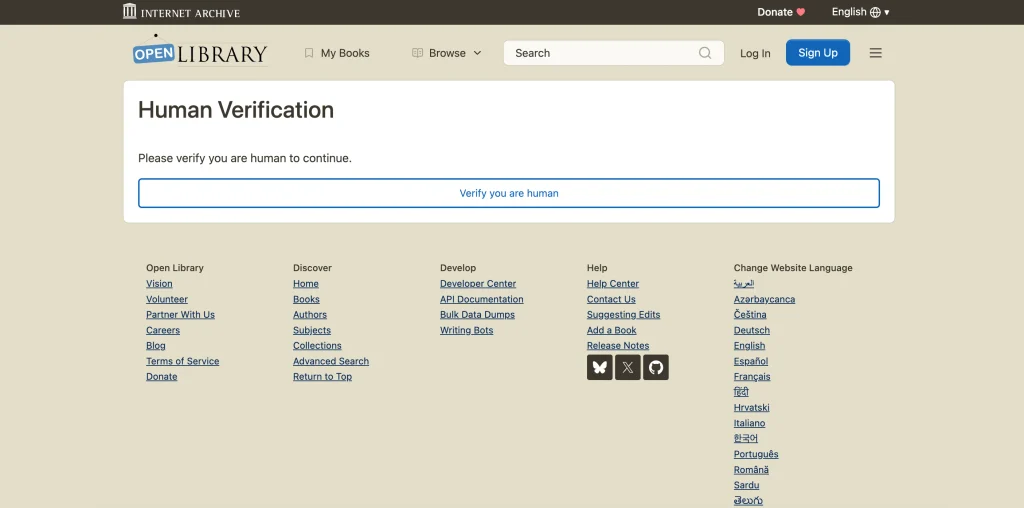Click the footer Donate link
The image size is (1024, 508).
[161, 377]
